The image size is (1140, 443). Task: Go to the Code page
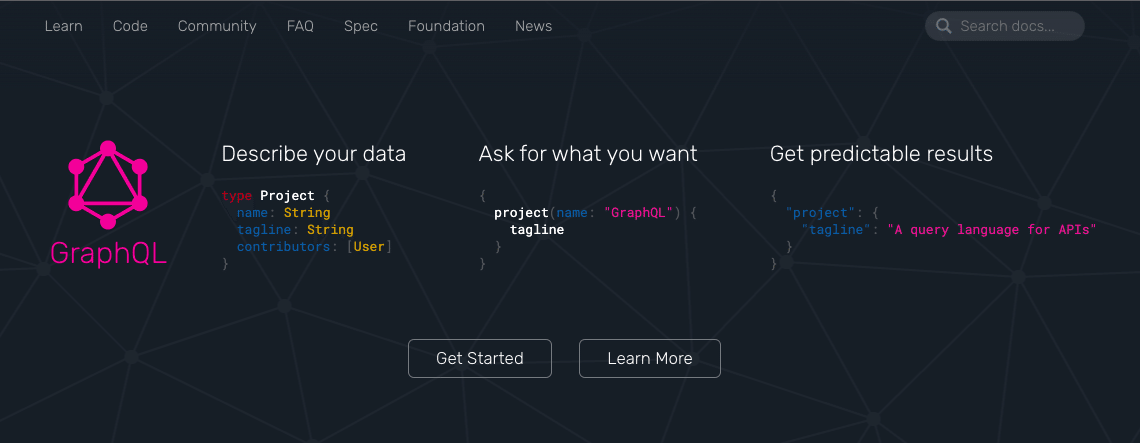coord(130,26)
